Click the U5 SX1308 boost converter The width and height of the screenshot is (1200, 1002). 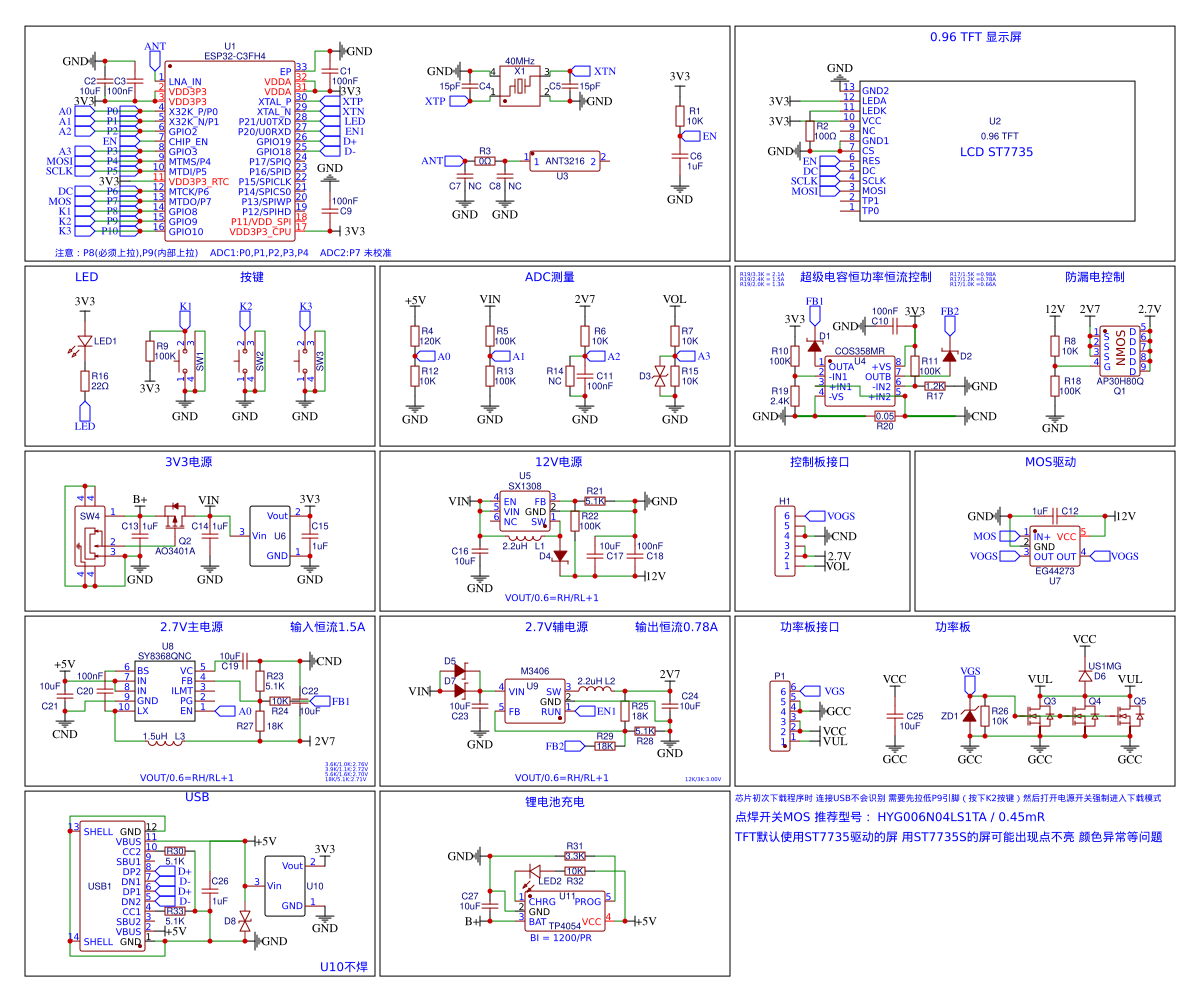[x=525, y=510]
